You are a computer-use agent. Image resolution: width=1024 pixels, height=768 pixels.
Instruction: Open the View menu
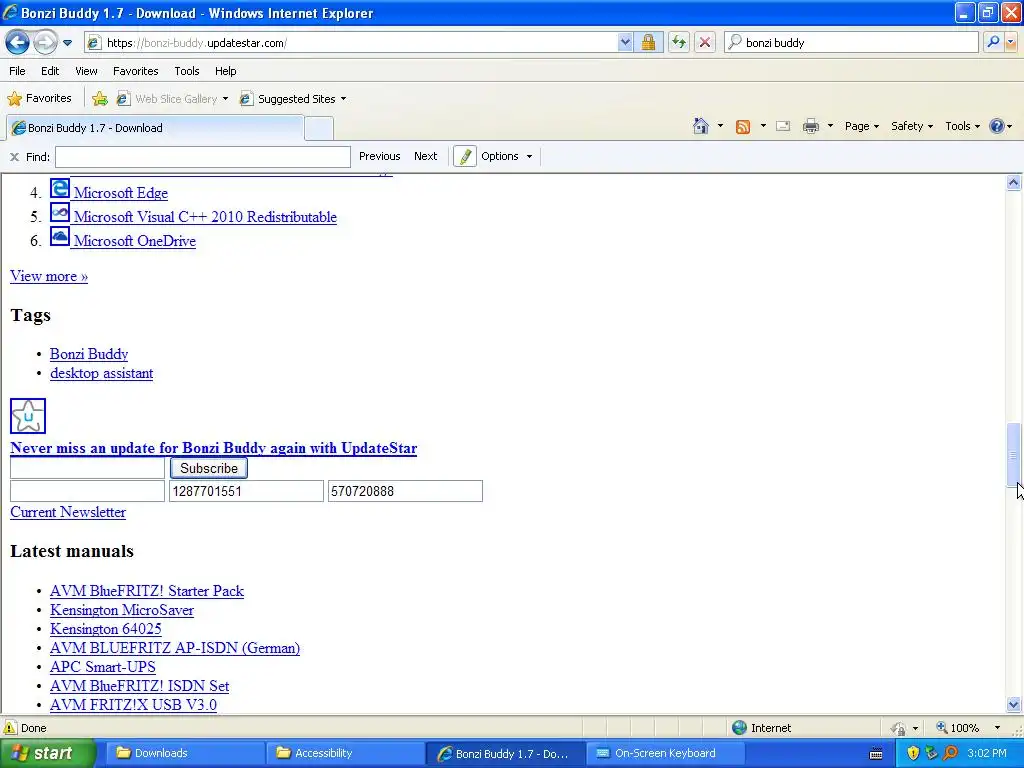[86, 71]
